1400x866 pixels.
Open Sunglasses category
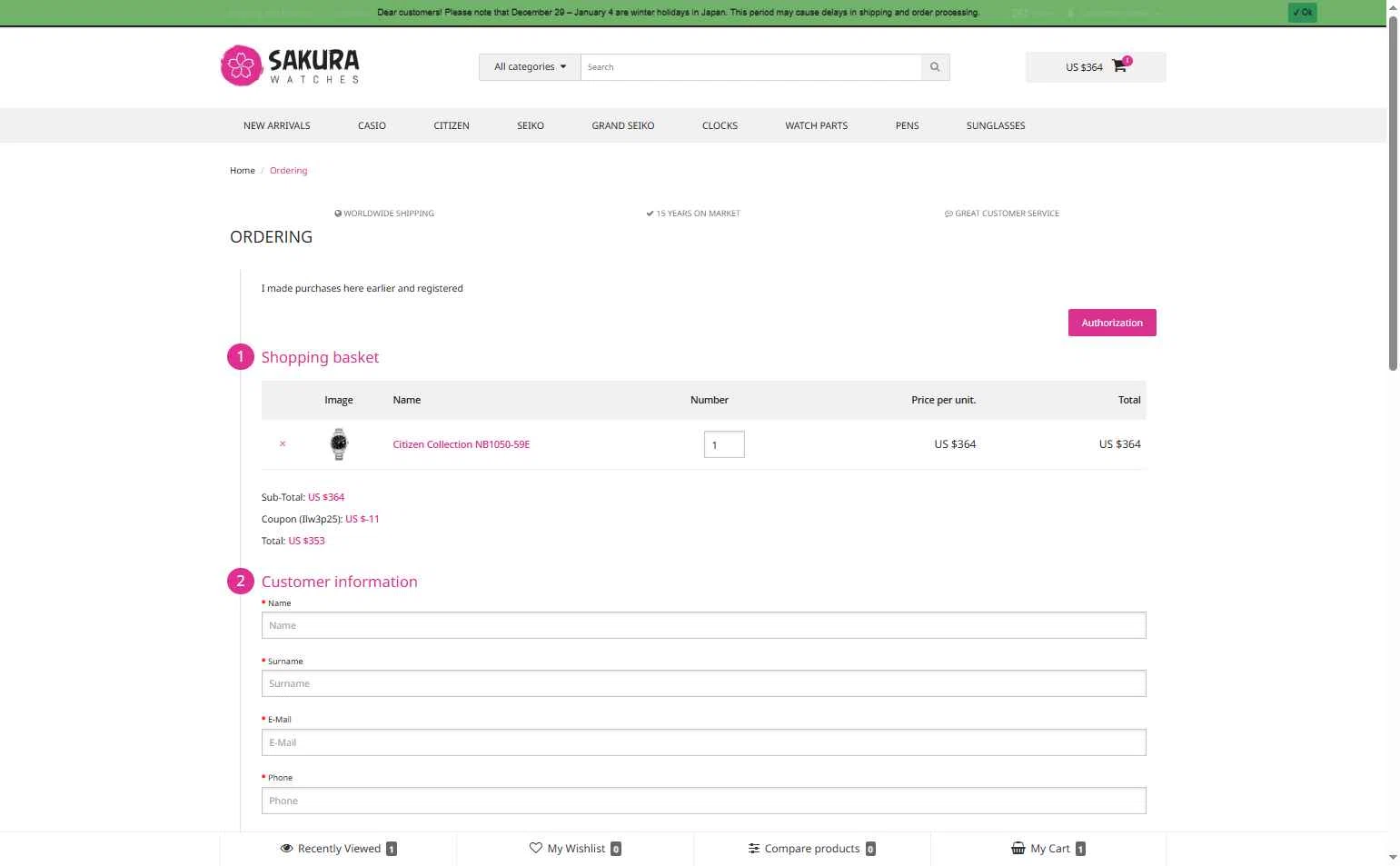(x=996, y=125)
